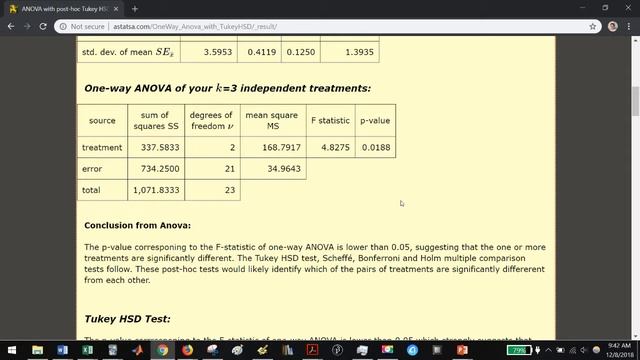Click the 'p-value' column header
Screen dimensions: 640x360
(x=375, y=120)
